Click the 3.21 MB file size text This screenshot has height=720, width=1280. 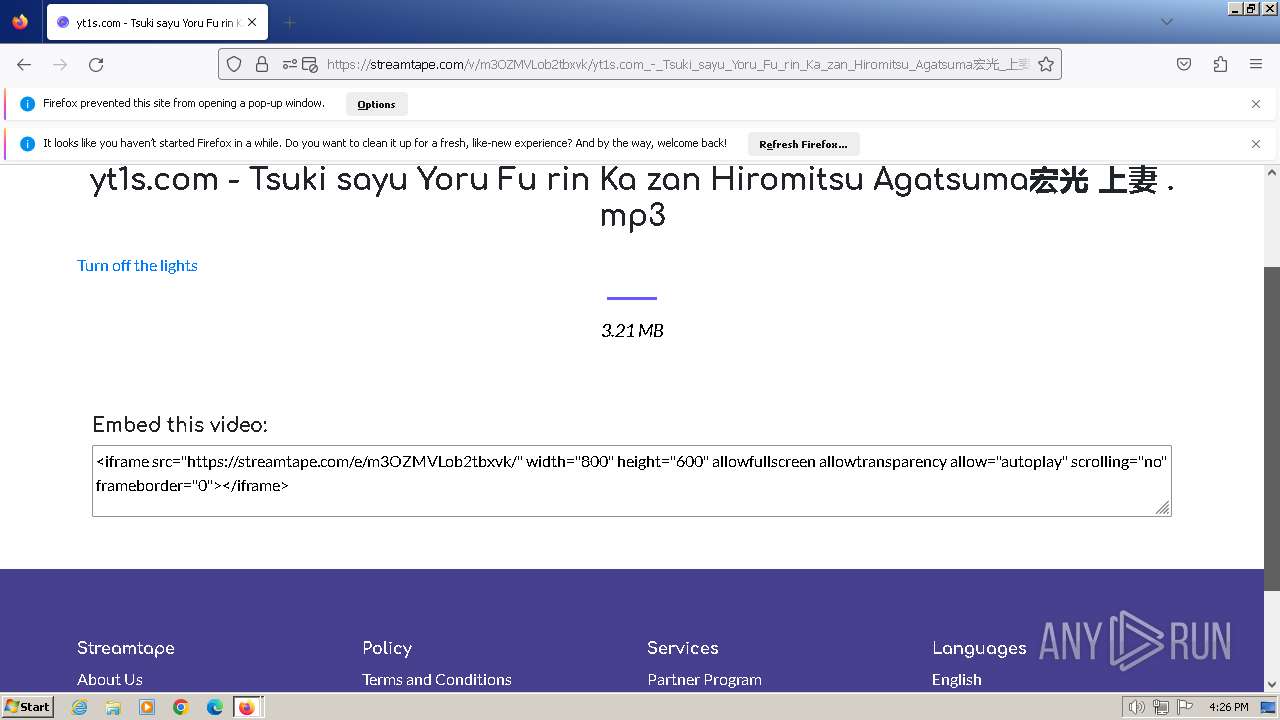point(632,330)
